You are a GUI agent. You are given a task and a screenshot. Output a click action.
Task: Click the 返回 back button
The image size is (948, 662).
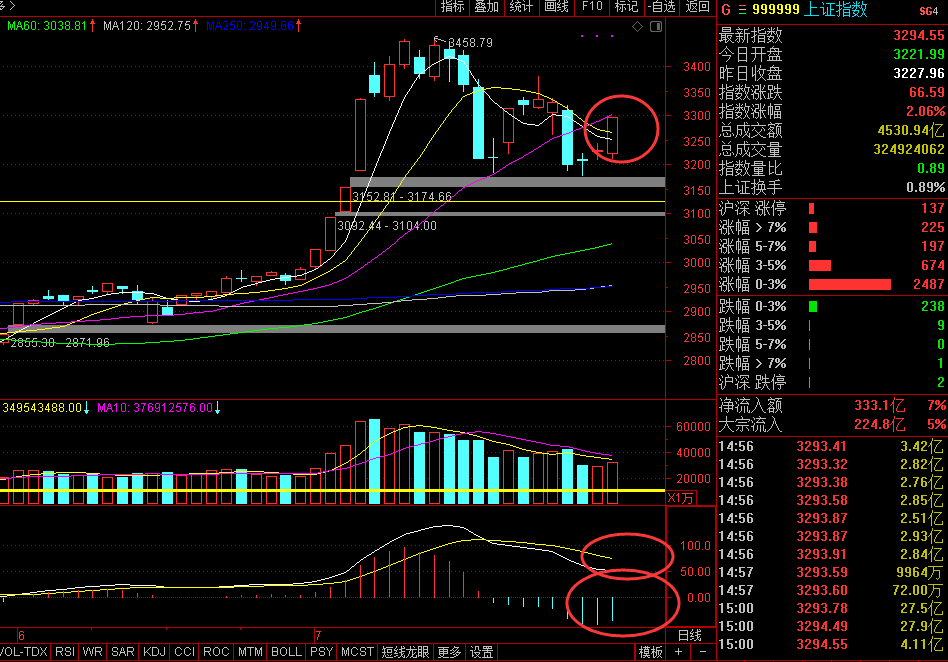(697, 7)
